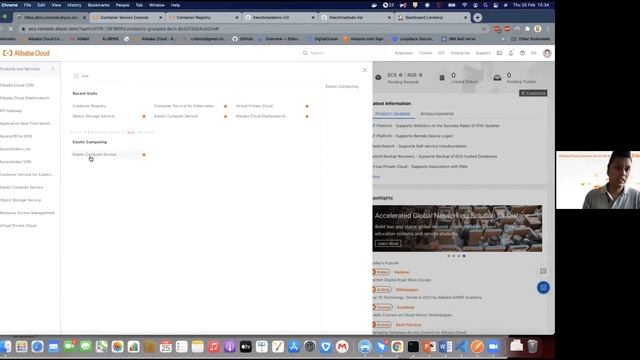Open the EN language dropdown

[533, 53]
